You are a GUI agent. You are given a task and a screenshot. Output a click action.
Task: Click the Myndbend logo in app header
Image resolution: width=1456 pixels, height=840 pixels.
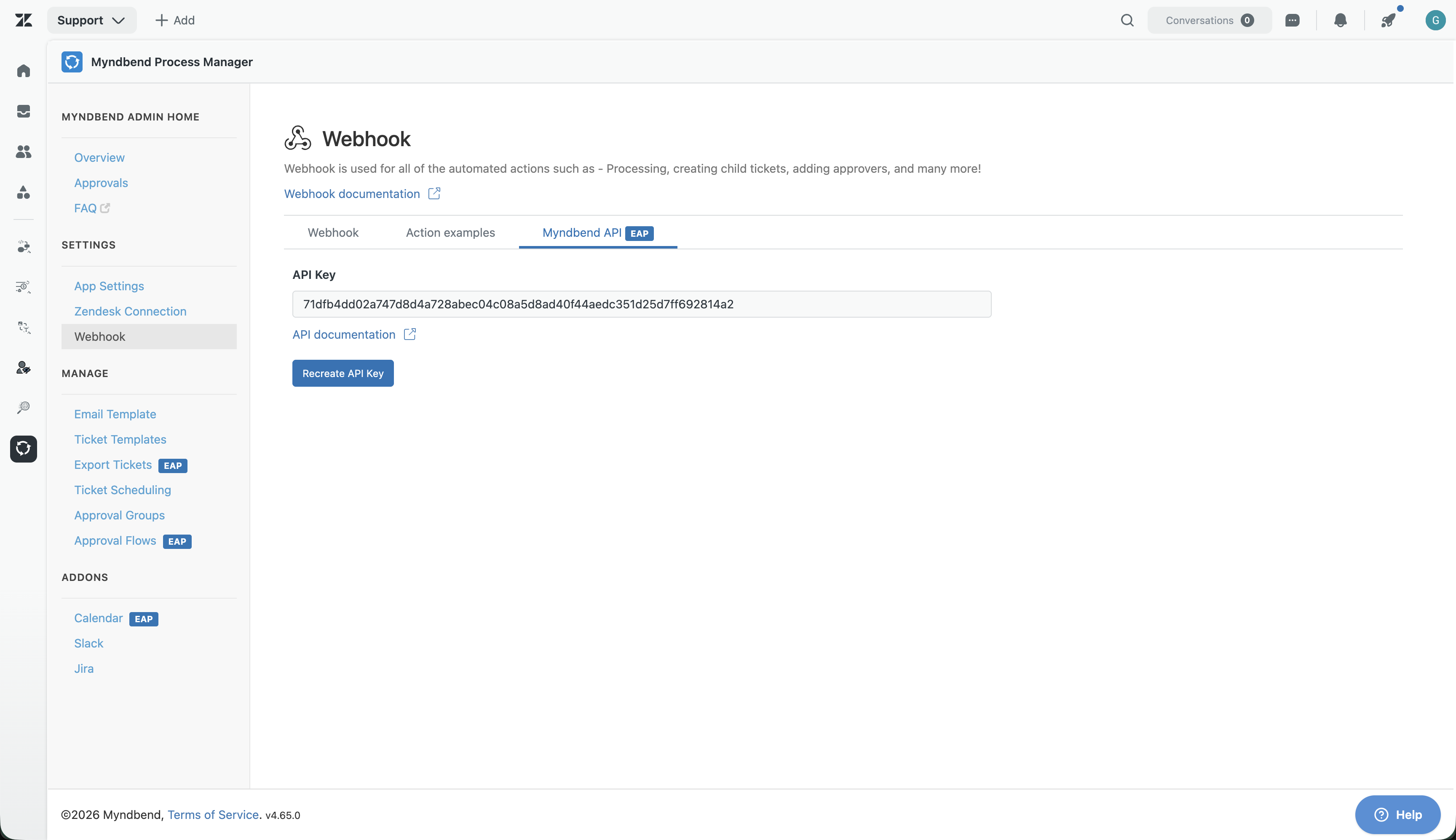[72, 62]
